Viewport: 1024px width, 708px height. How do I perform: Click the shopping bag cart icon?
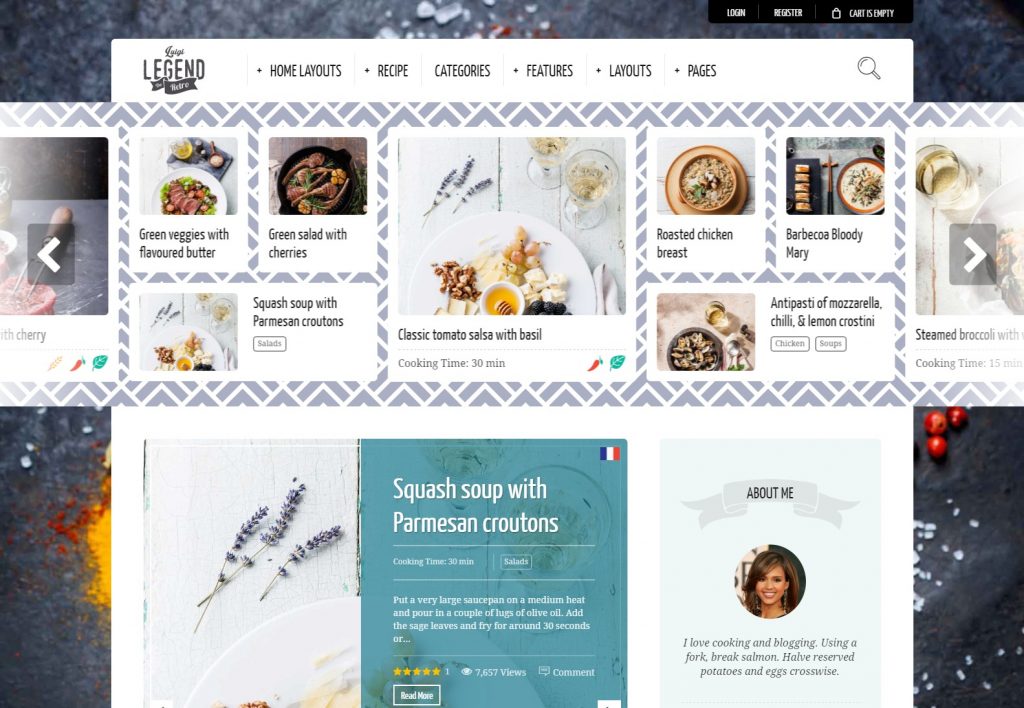click(x=836, y=13)
